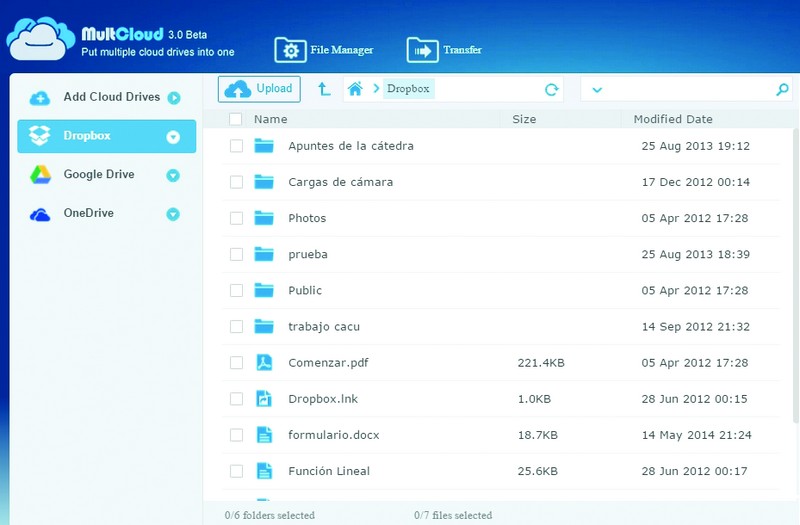Open the search filter chevron dropdown
800x525 pixels.
pos(597,90)
